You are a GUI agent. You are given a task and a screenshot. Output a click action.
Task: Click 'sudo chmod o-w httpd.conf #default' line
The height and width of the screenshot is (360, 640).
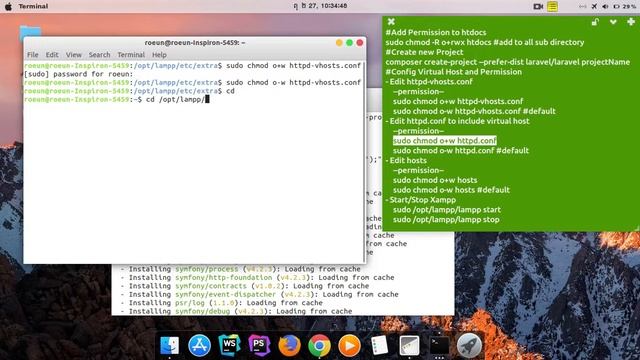[x=461, y=150]
